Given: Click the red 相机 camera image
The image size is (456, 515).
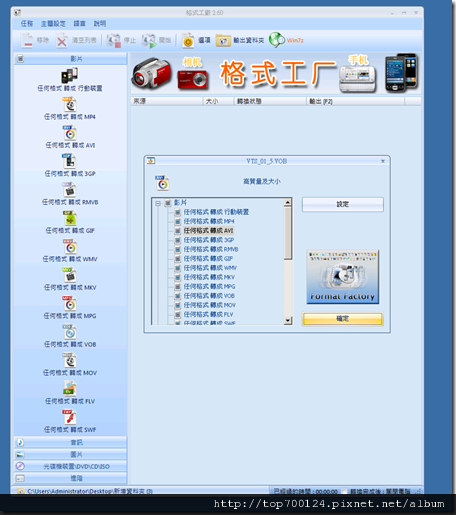Looking at the screenshot, I should [x=193, y=79].
